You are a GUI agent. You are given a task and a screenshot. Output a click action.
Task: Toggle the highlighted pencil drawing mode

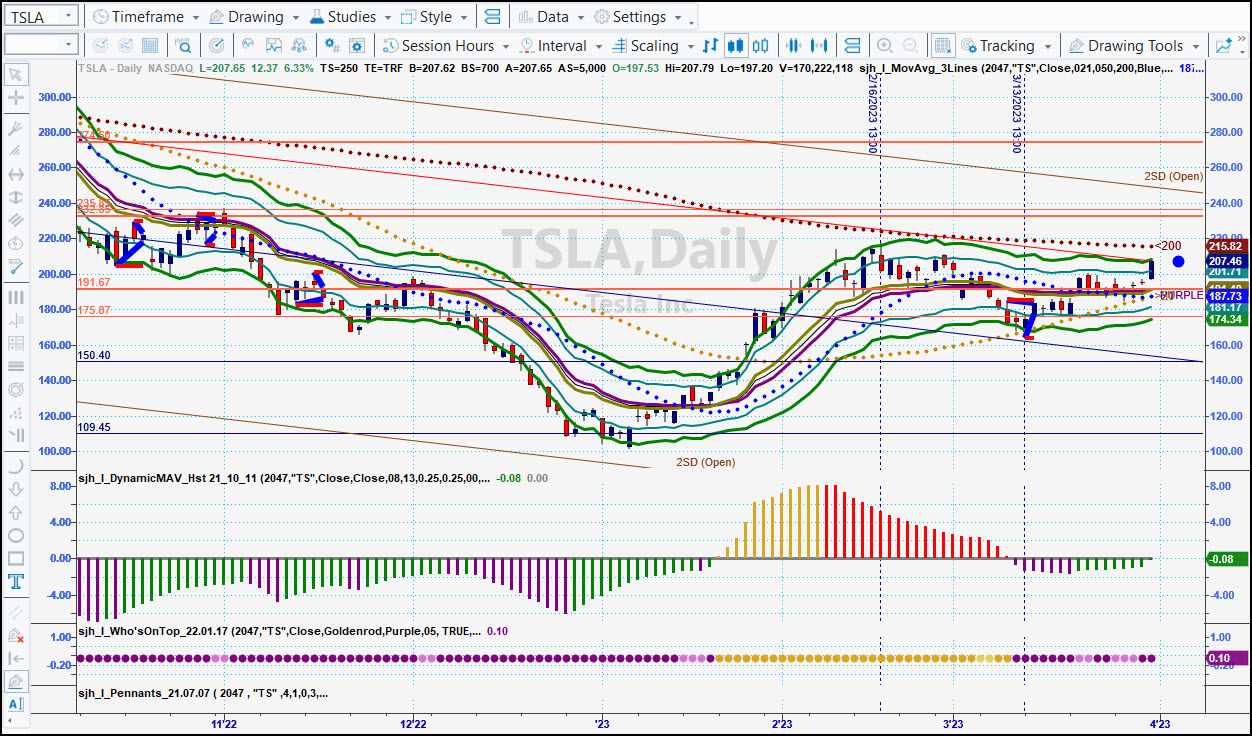point(16,682)
